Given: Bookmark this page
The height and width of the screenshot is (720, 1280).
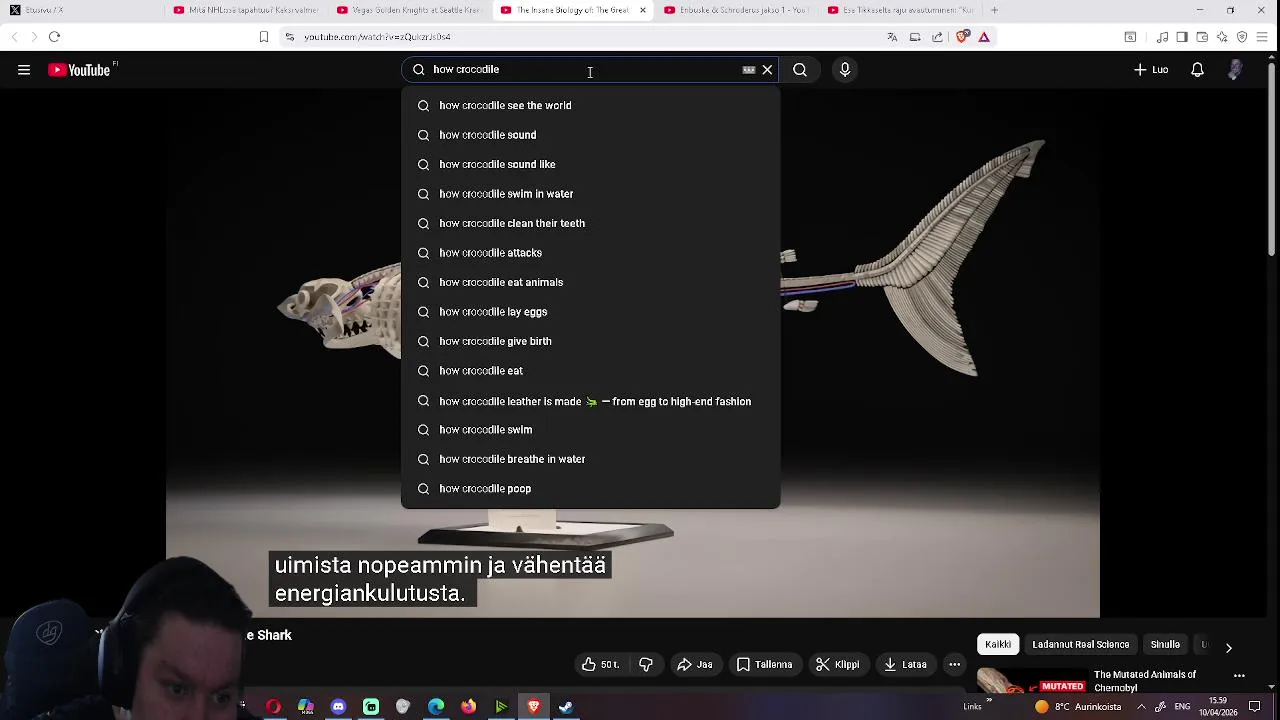Looking at the screenshot, I should click(x=264, y=37).
